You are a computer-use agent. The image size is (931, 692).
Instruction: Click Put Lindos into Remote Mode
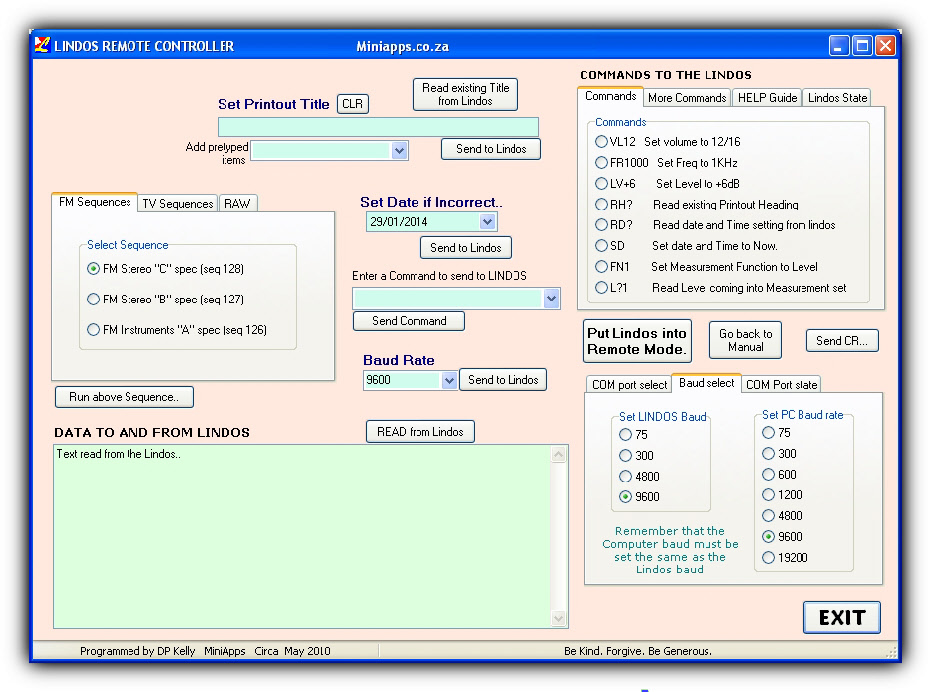pos(637,341)
